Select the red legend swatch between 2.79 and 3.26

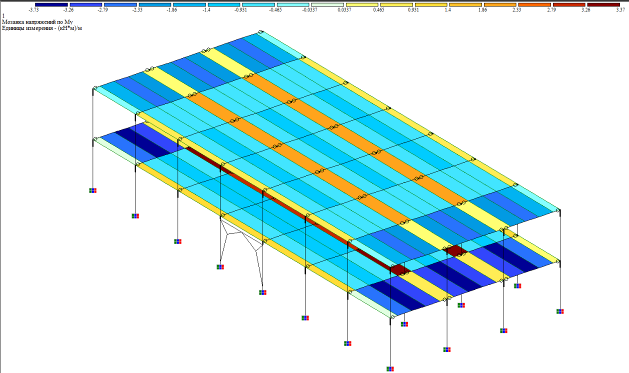(x=569, y=5)
